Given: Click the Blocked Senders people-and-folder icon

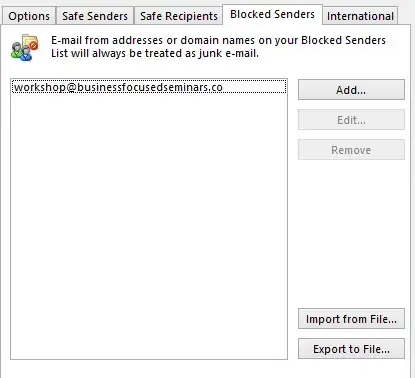Looking at the screenshot, I should [x=25, y=47].
